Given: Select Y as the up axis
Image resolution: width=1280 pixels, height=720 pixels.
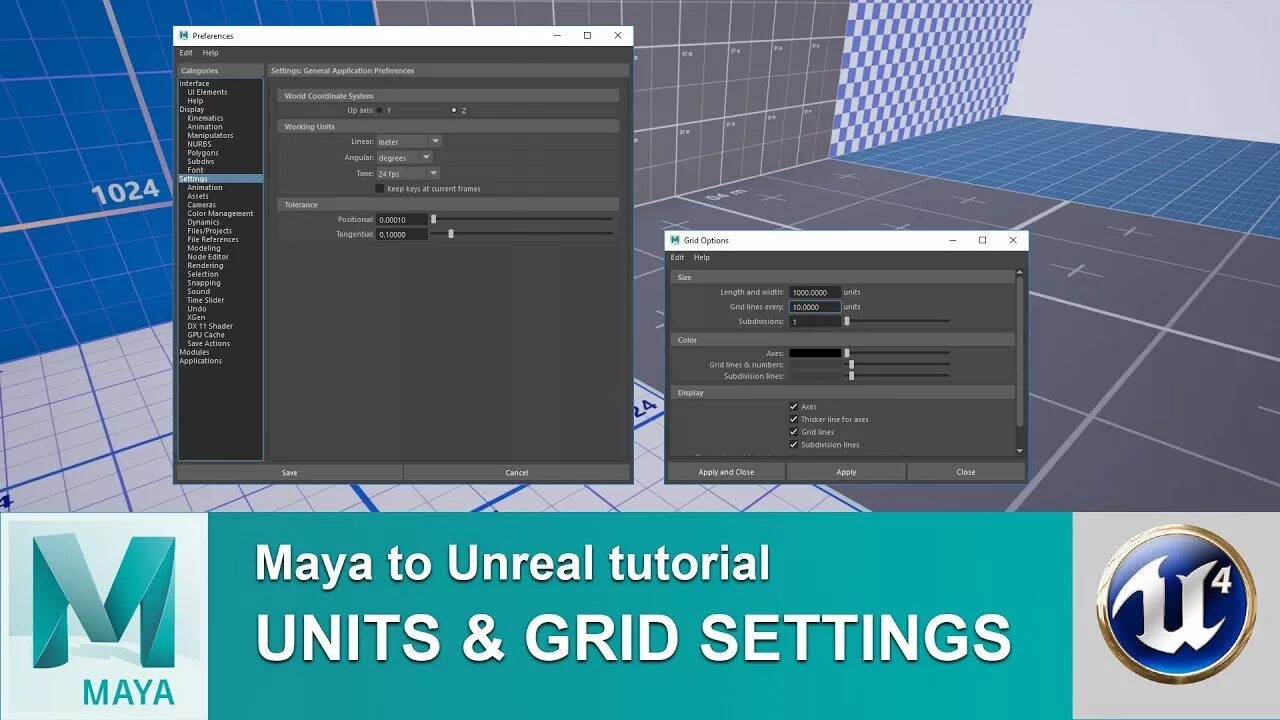Looking at the screenshot, I should point(380,110).
